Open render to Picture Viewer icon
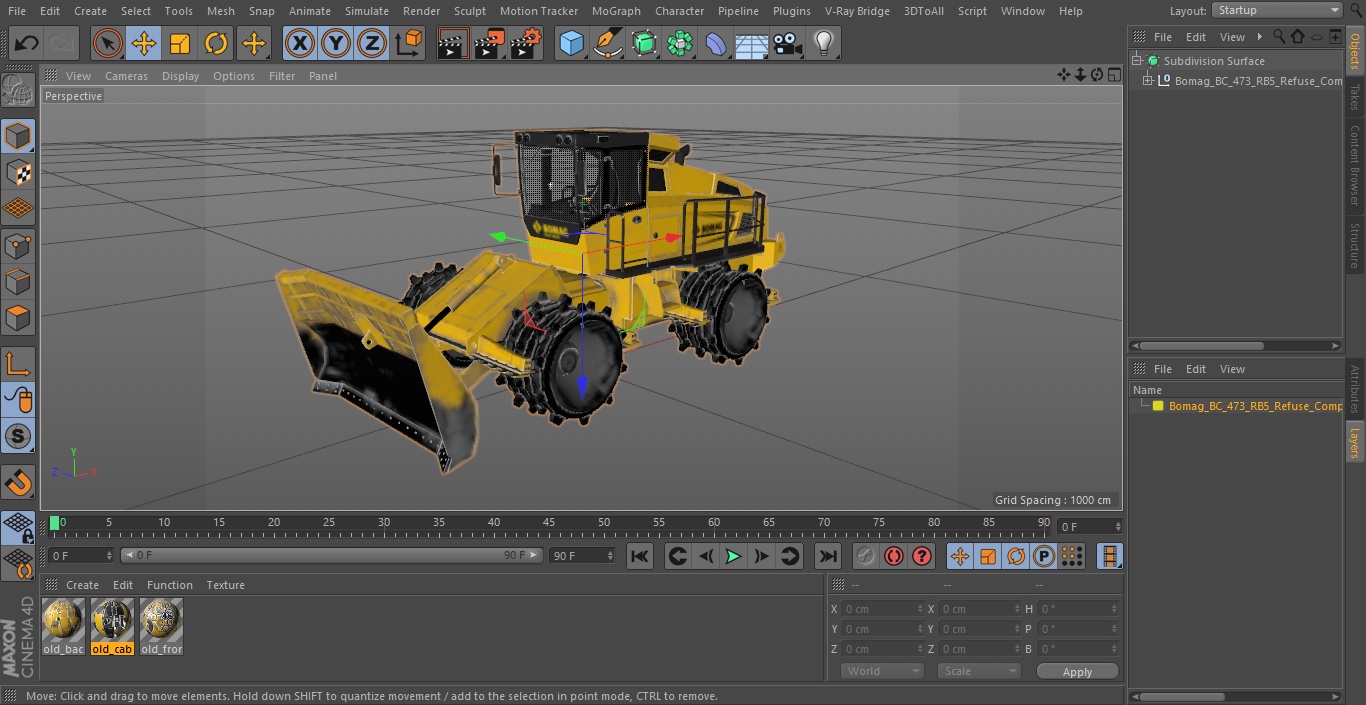This screenshot has width=1366, height=705. [x=489, y=43]
